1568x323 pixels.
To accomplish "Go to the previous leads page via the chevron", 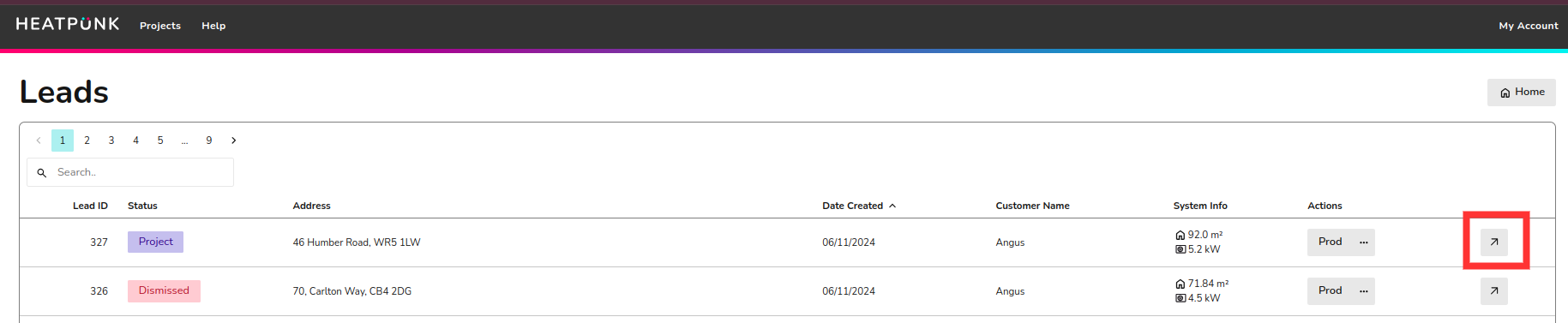I will tap(39, 141).
